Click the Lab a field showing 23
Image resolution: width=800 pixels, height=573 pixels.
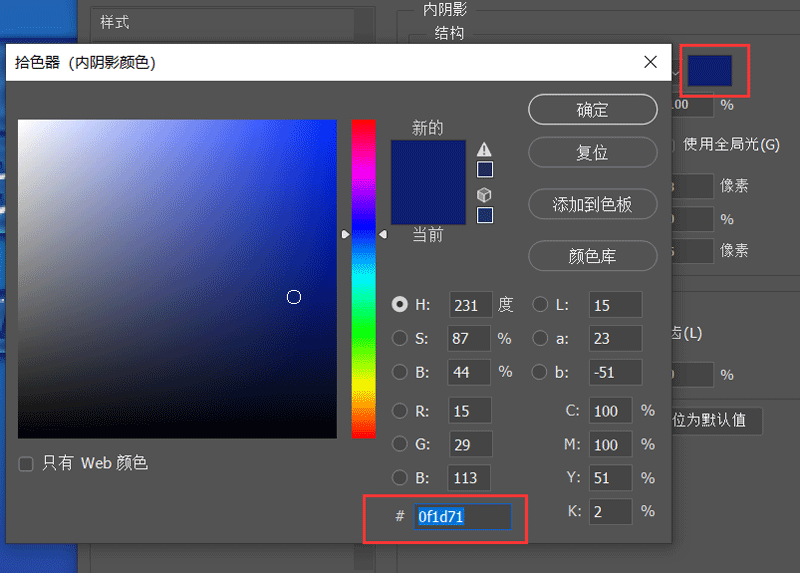click(x=615, y=338)
